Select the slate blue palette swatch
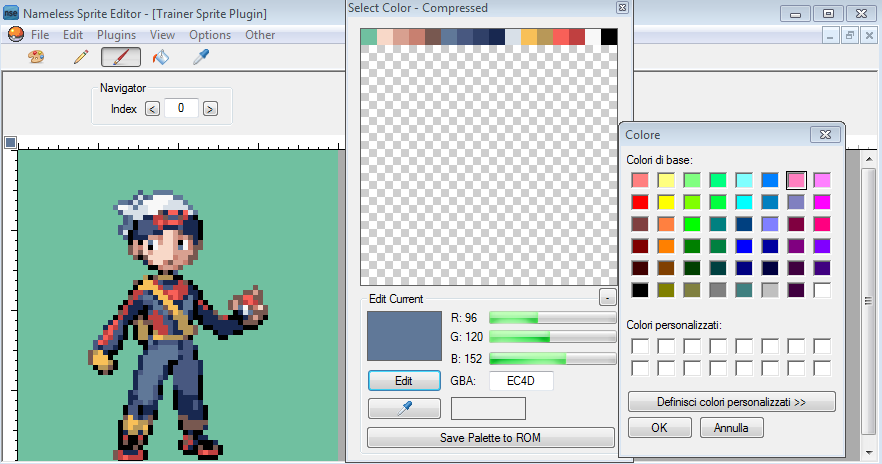Screen dimensions: 882x464 [449, 37]
